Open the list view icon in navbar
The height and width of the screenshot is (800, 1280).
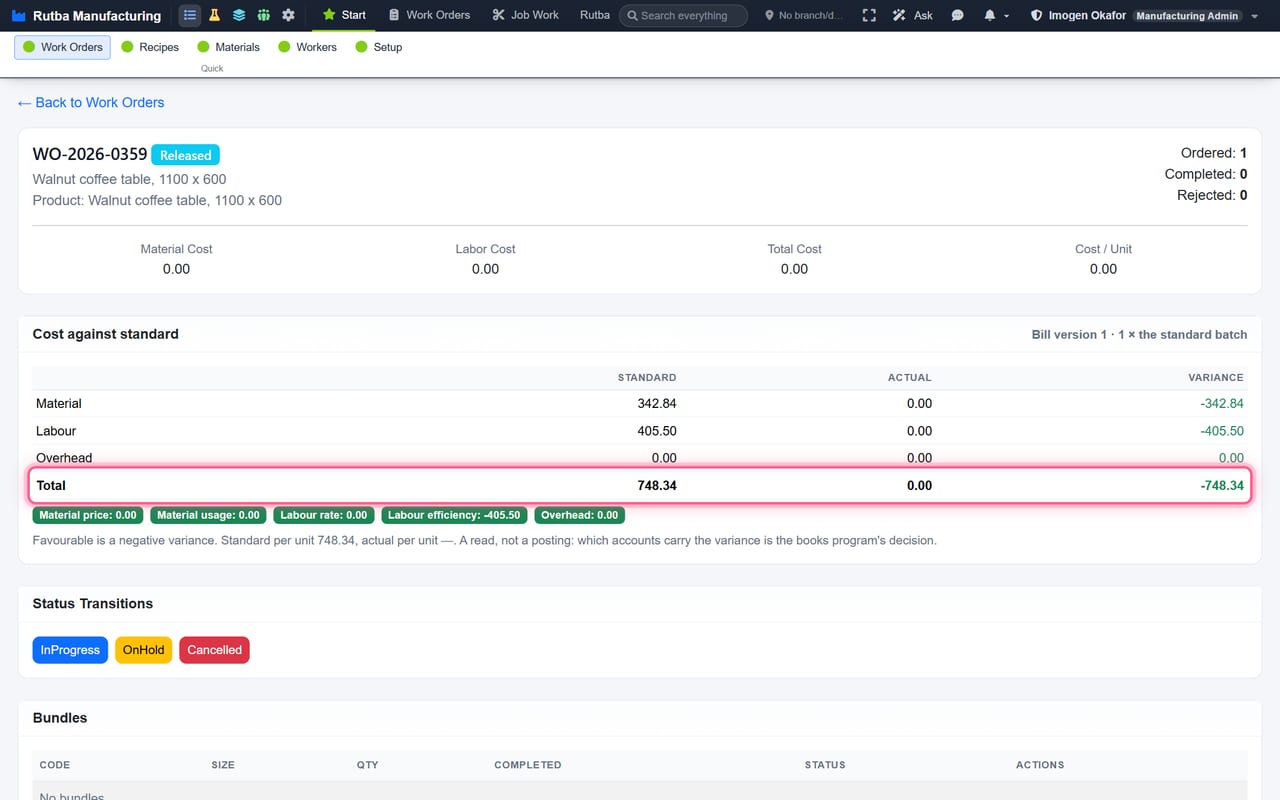coord(189,15)
